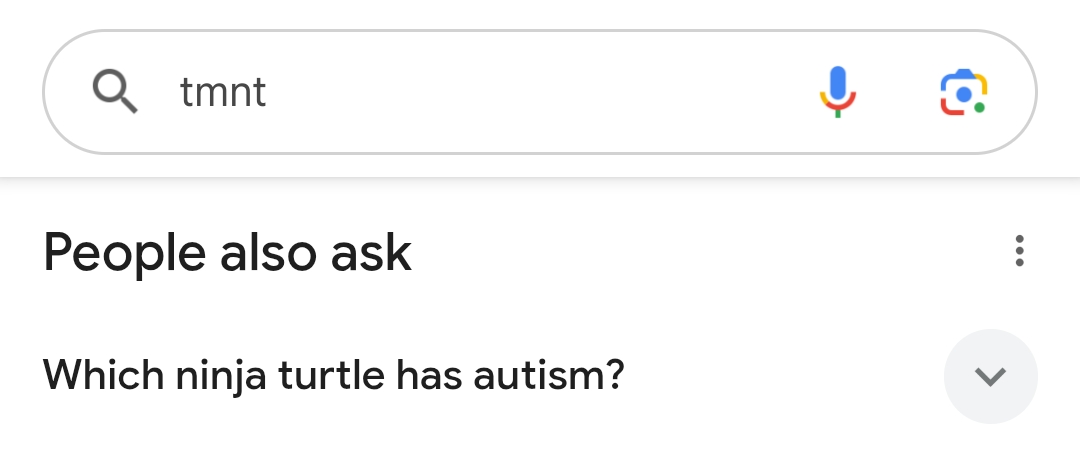Viewport: 1080px width, 454px height.
Task: Tap the microphone voice search icon
Action: tap(838, 92)
